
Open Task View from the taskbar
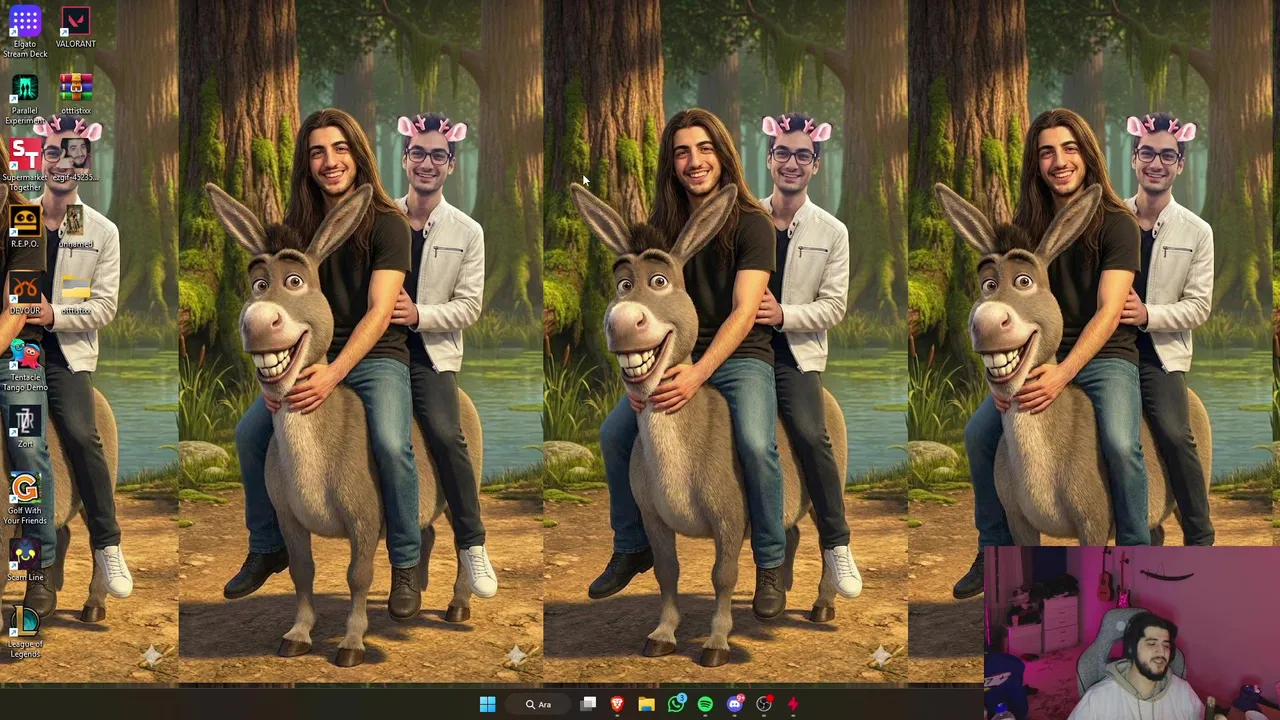pyautogui.click(x=588, y=704)
